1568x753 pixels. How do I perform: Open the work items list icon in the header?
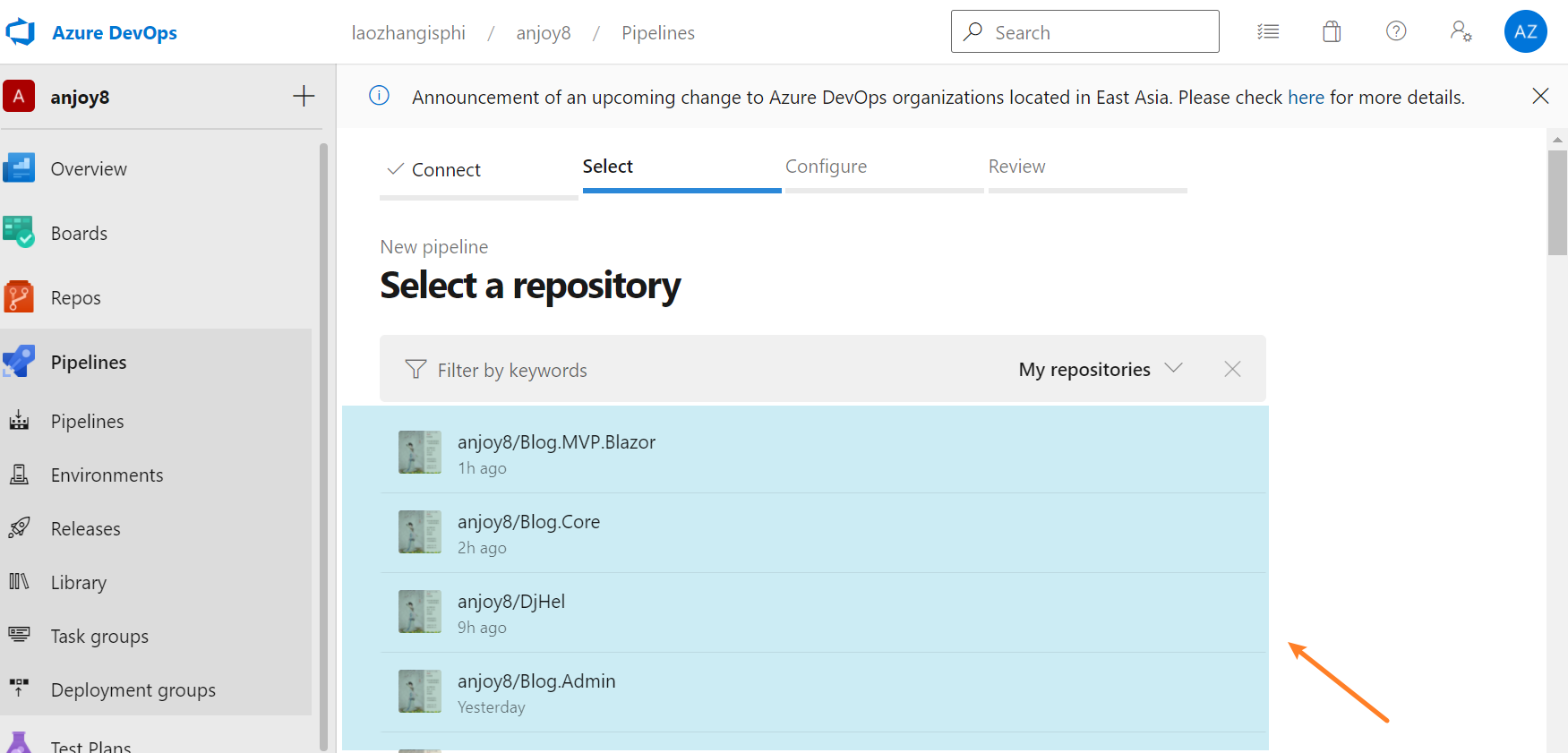coord(1268,31)
